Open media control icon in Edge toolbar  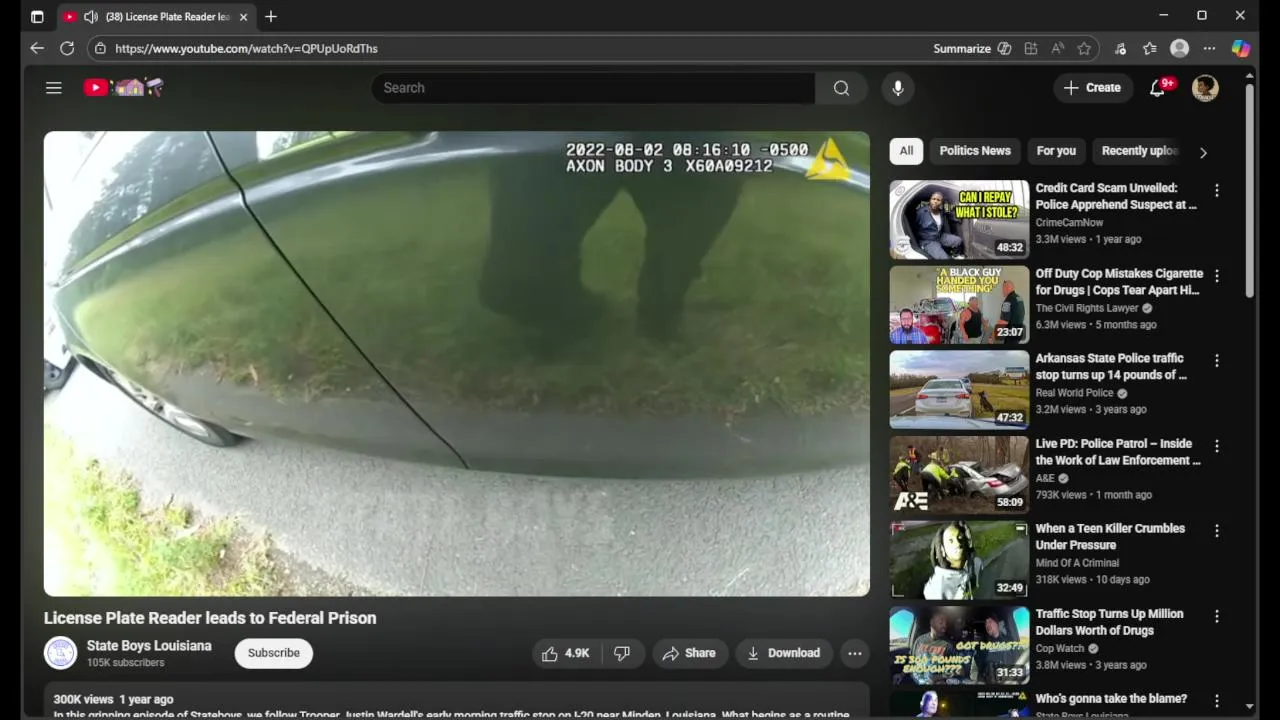[1120, 48]
